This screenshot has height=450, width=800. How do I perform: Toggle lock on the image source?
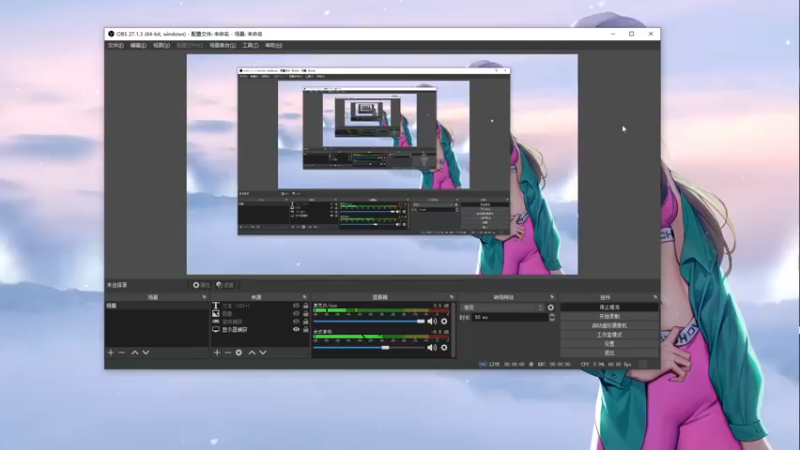point(306,313)
